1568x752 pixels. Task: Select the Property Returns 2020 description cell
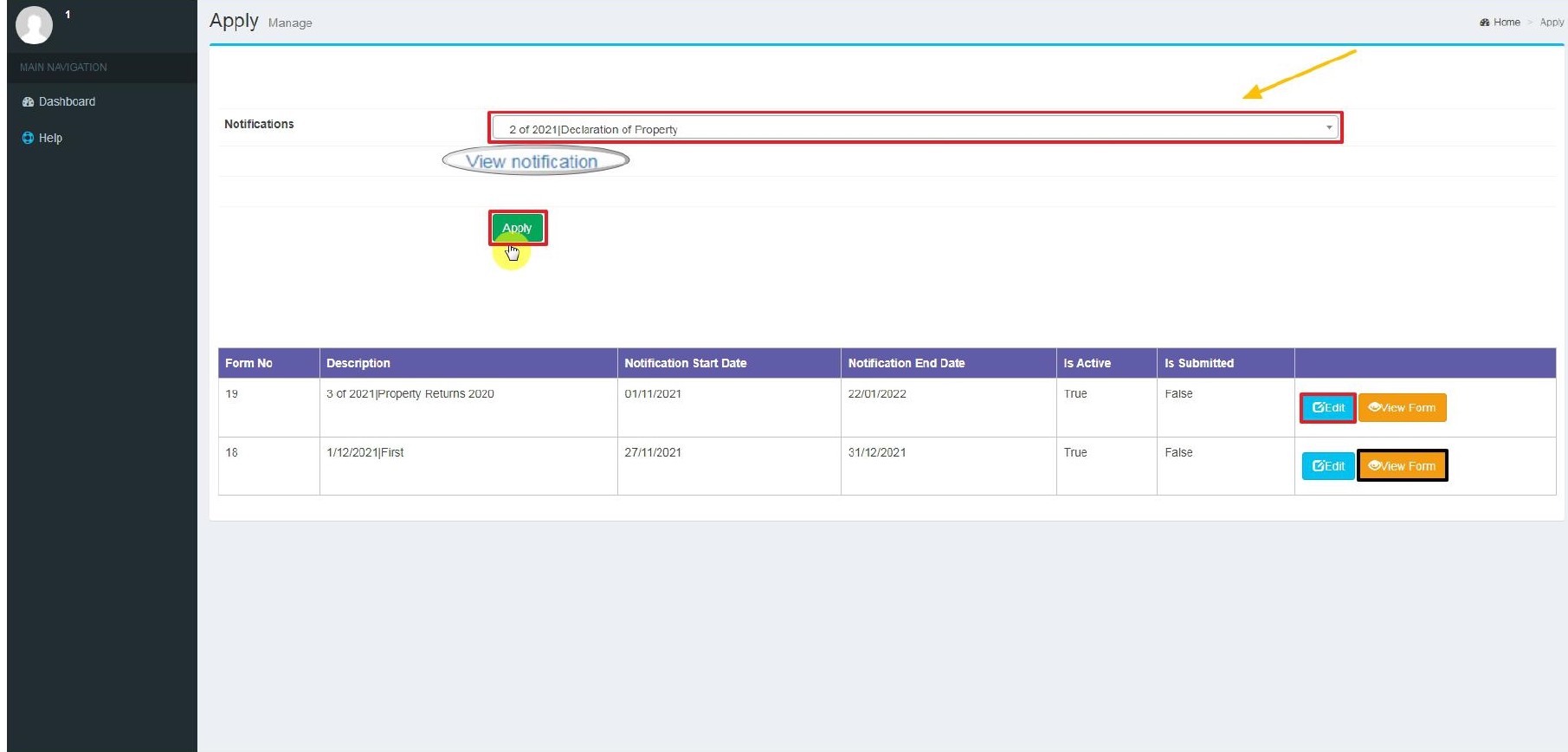[x=410, y=394]
